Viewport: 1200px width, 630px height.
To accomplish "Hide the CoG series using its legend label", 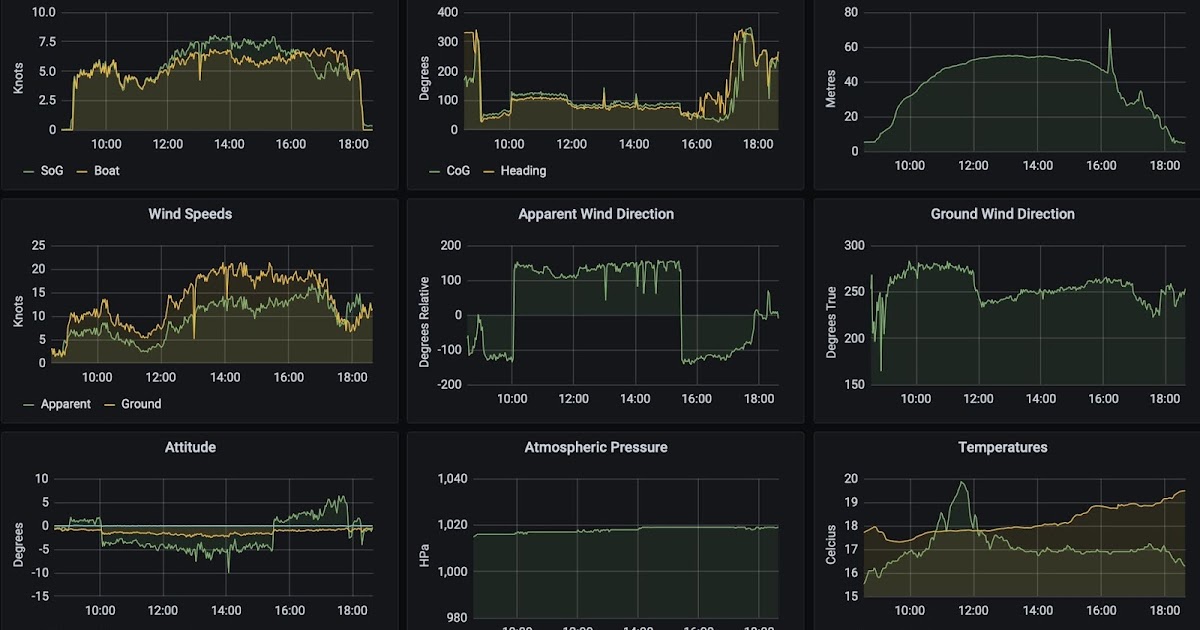I will pyautogui.click(x=456, y=170).
